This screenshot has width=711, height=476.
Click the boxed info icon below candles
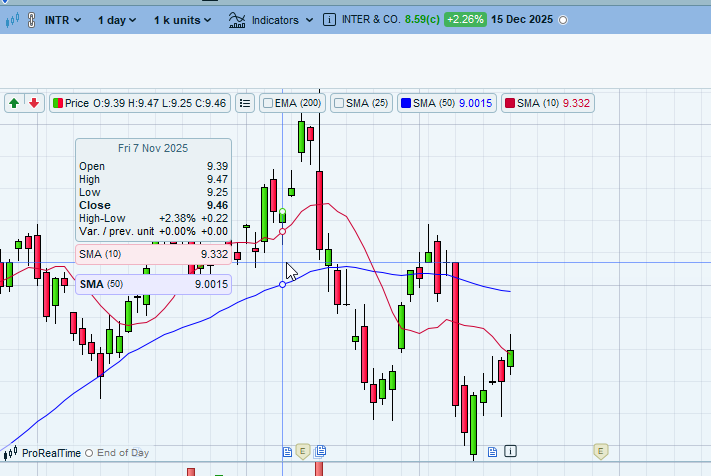pos(510,451)
